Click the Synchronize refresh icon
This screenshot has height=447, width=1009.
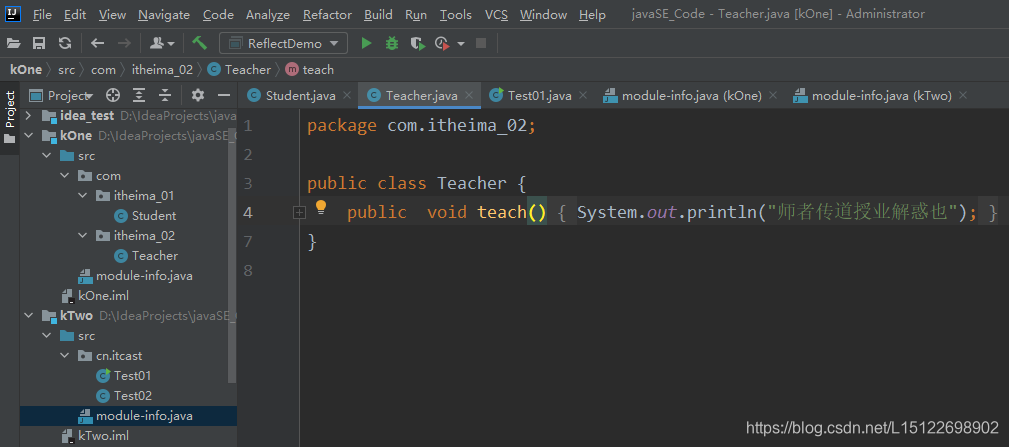click(64, 43)
